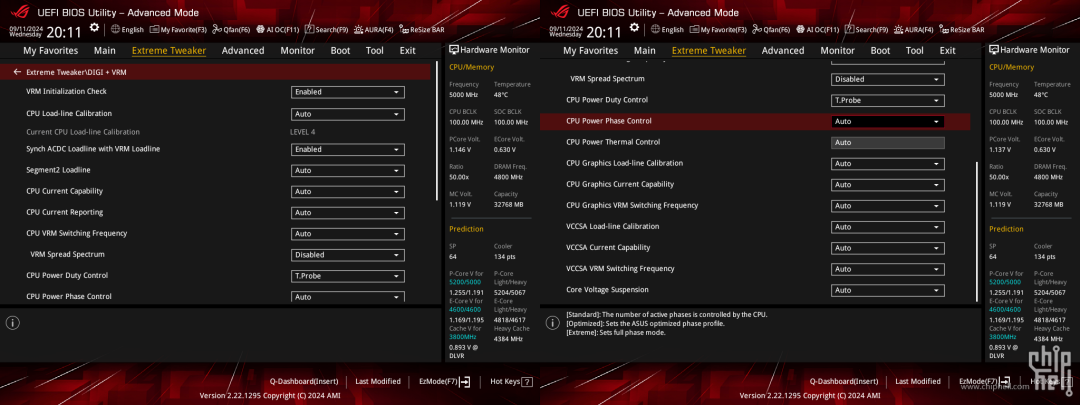Viewport: 1080px width, 405px height.
Task: Click CPU Power Thermal Control Auto field
Action: pyautogui.click(x=888, y=143)
